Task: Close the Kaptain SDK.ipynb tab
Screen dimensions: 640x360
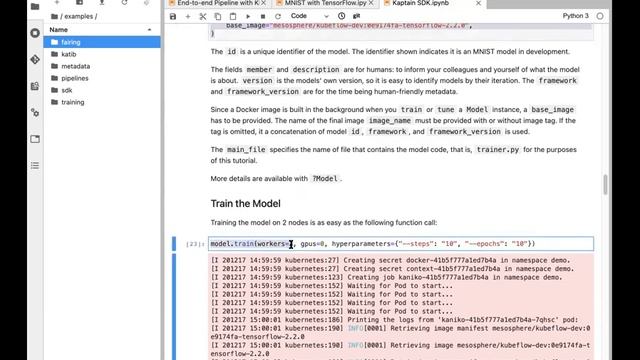Action: [x=478, y=3]
